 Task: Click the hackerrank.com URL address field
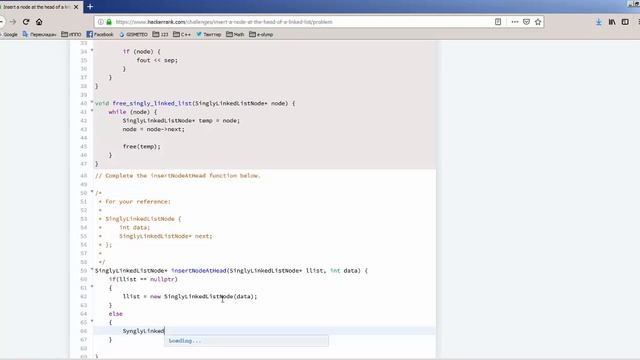(x=224, y=22)
